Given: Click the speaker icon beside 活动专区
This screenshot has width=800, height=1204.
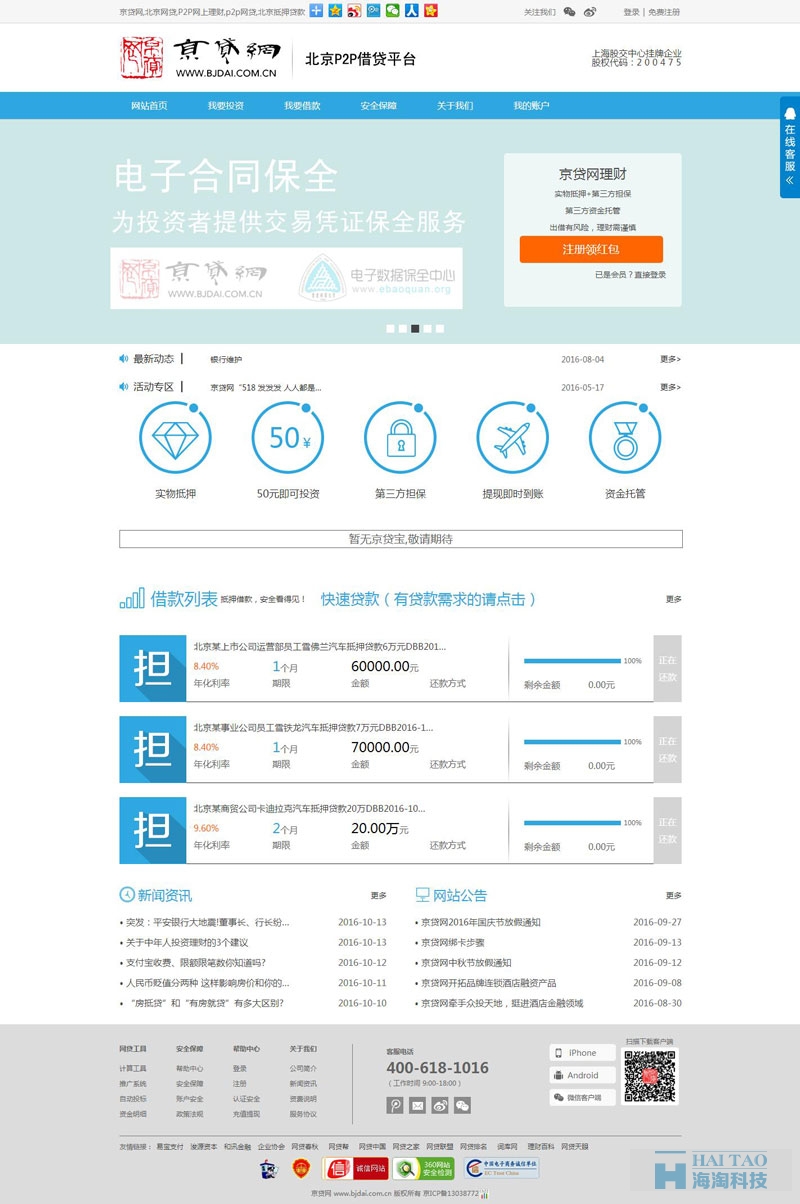Looking at the screenshot, I should (124, 387).
